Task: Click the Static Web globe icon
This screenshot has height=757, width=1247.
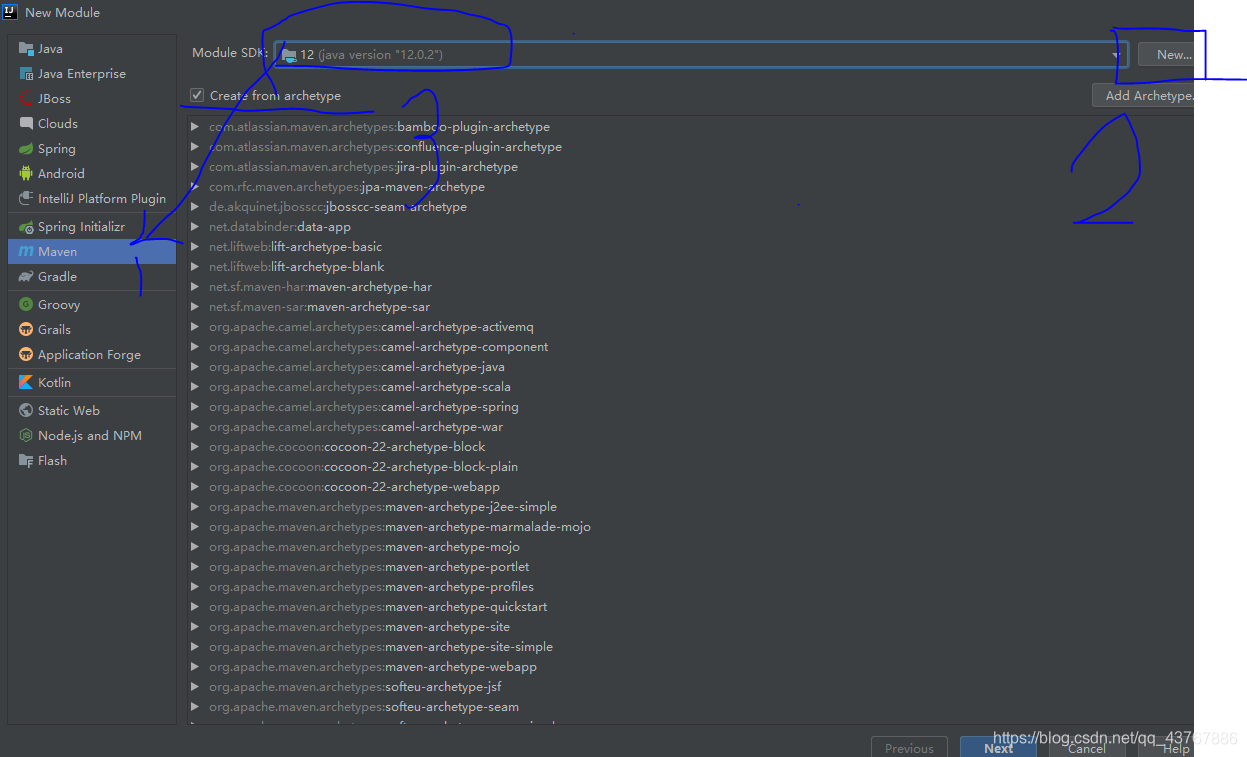Action: (x=26, y=410)
